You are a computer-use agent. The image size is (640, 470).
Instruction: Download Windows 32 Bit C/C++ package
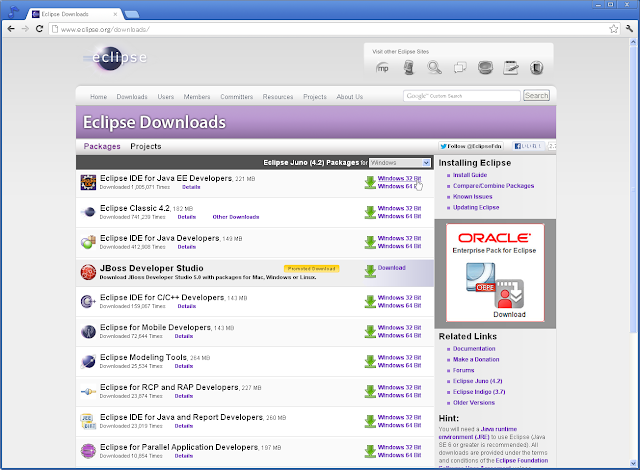tap(399, 298)
